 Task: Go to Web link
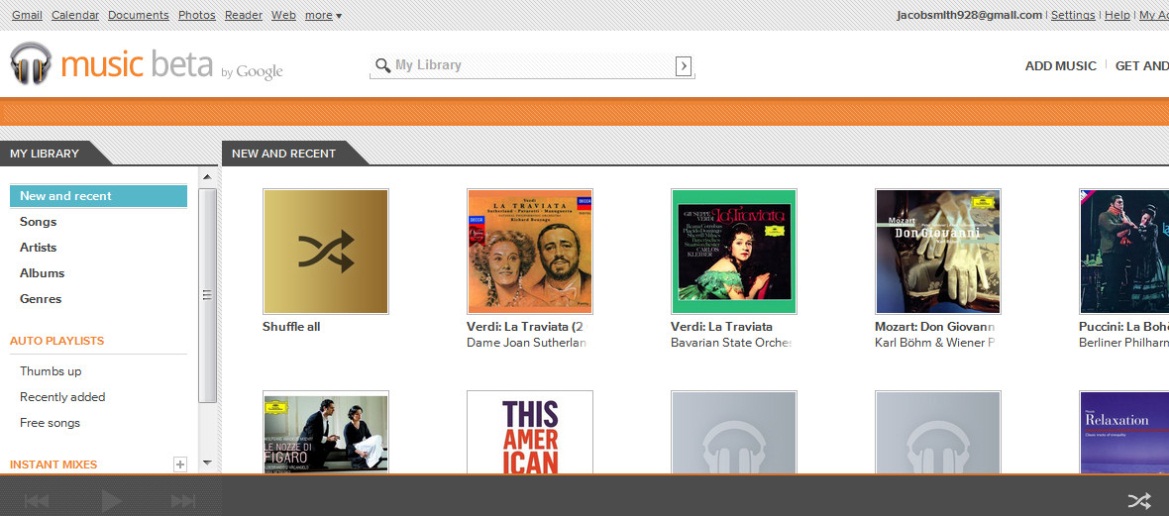283,15
